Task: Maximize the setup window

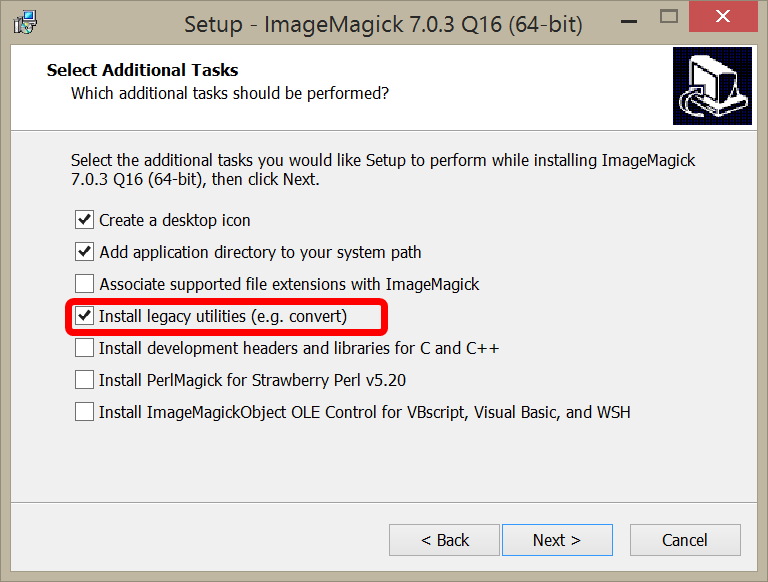Action: [x=669, y=17]
